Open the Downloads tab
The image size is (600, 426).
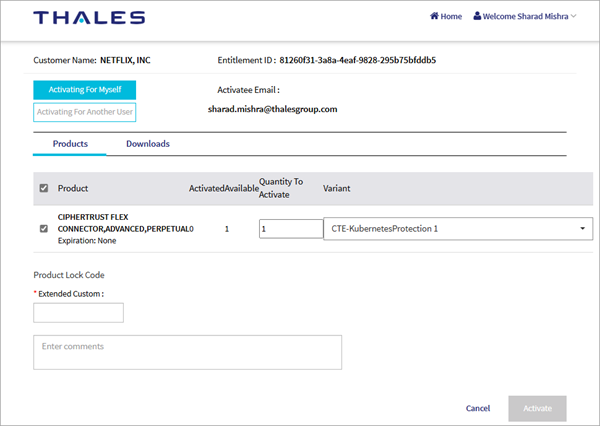coord(147,144)
